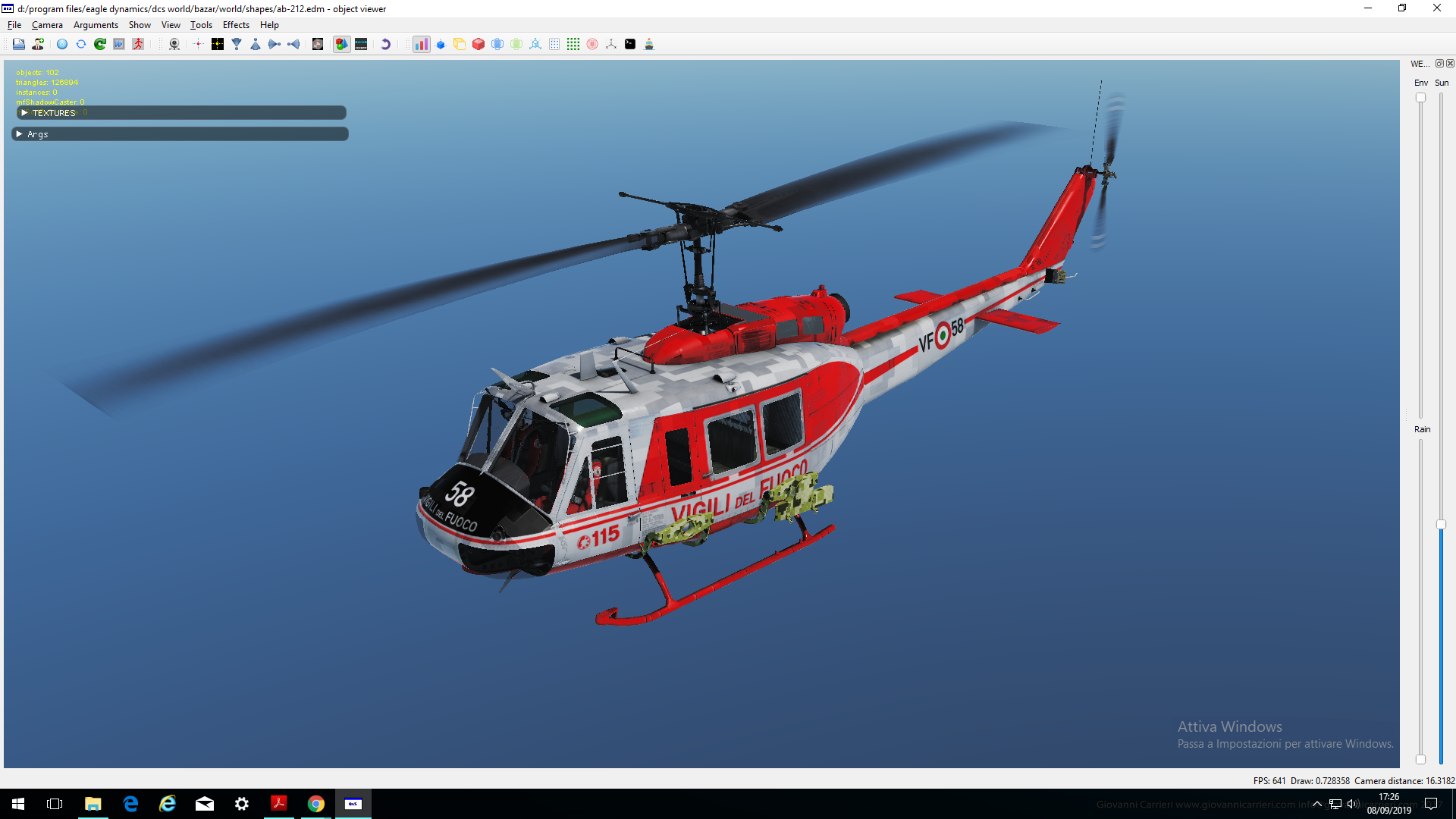Click the purple undo arrow icon
Image resolution: width=1456 pixels, height=819 pixels.
coord(385,44)
